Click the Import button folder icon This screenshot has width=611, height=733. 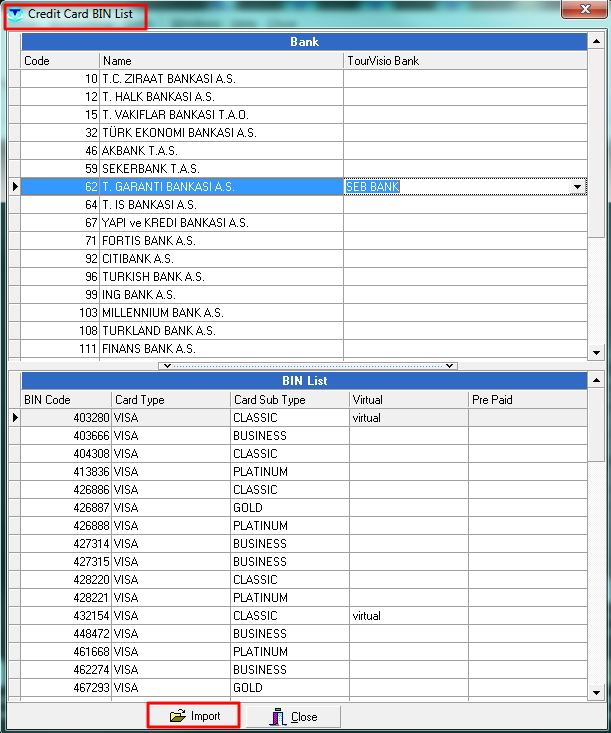(178, 716)
